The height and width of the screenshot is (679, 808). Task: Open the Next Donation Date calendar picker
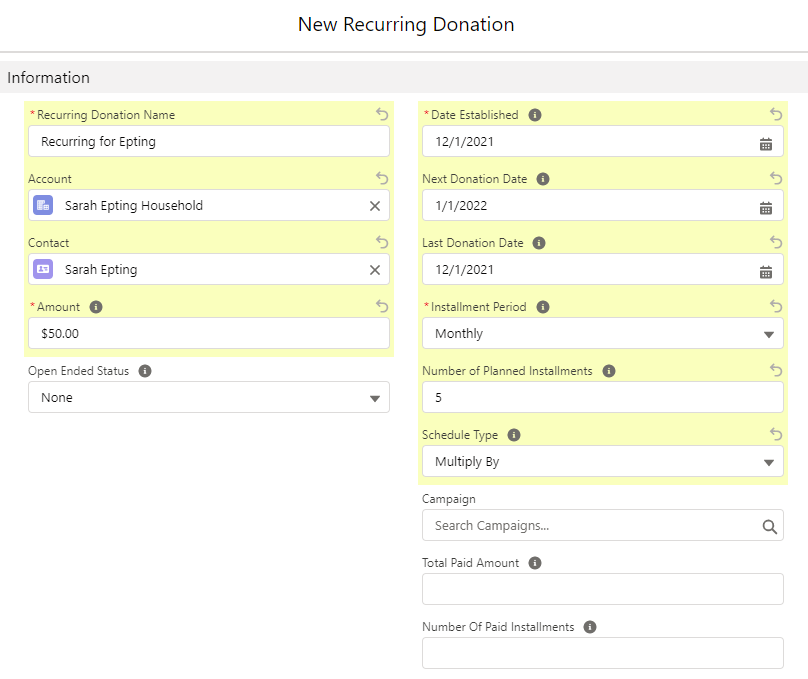point(766,207)
